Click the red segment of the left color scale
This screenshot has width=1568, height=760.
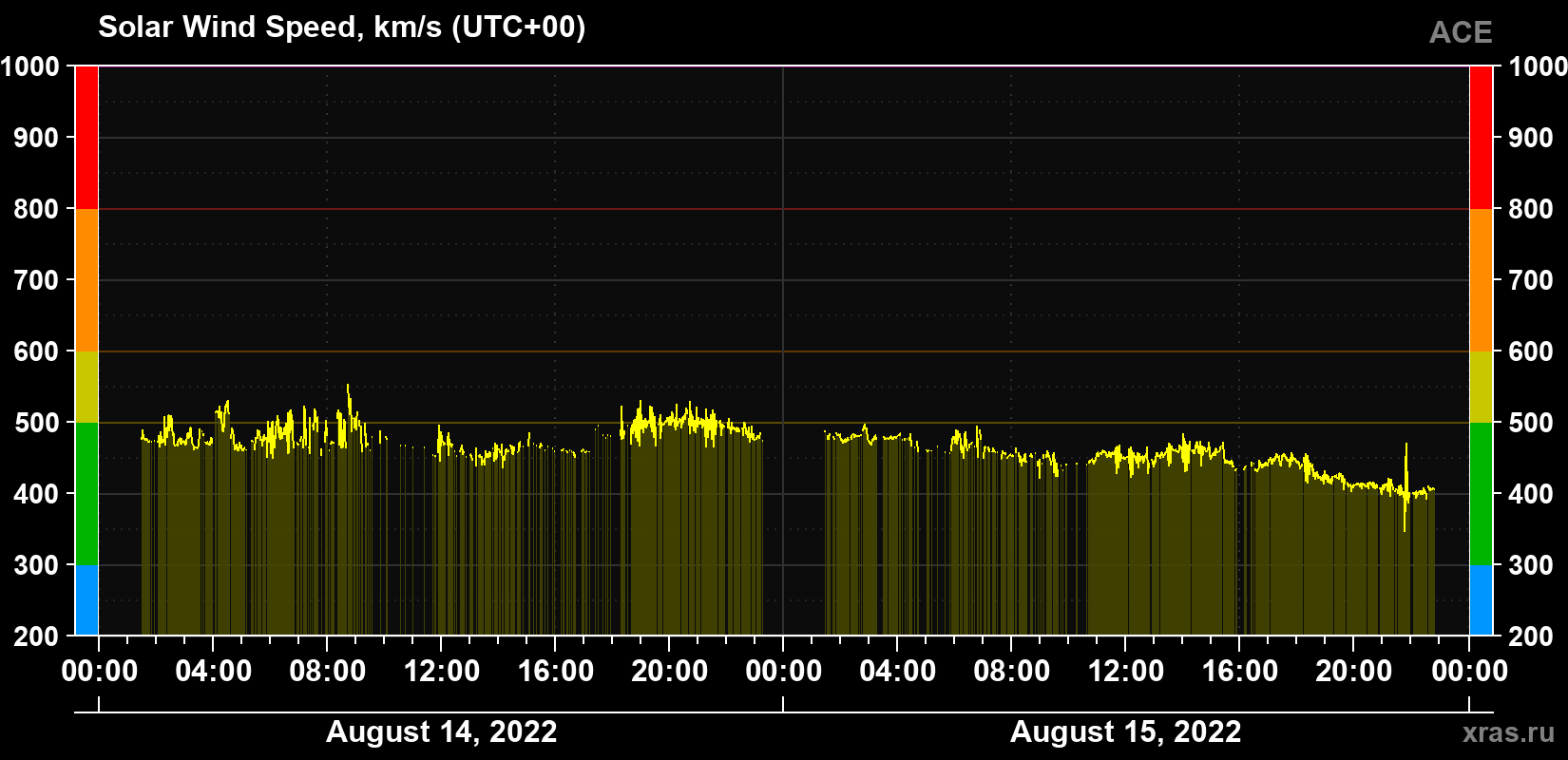[x=86, y=138]
